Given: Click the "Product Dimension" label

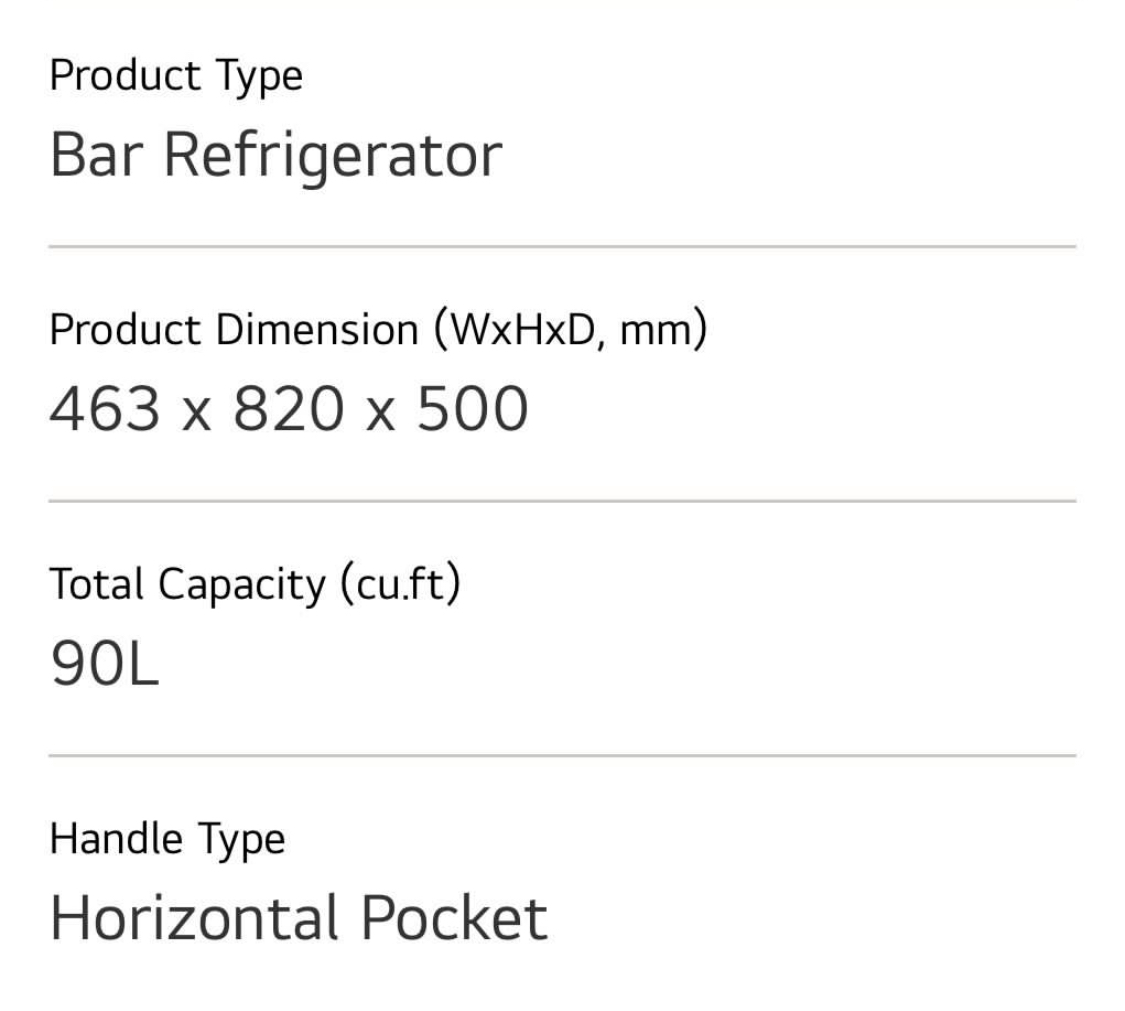Looking at the screenshot, I should (234, 330).
